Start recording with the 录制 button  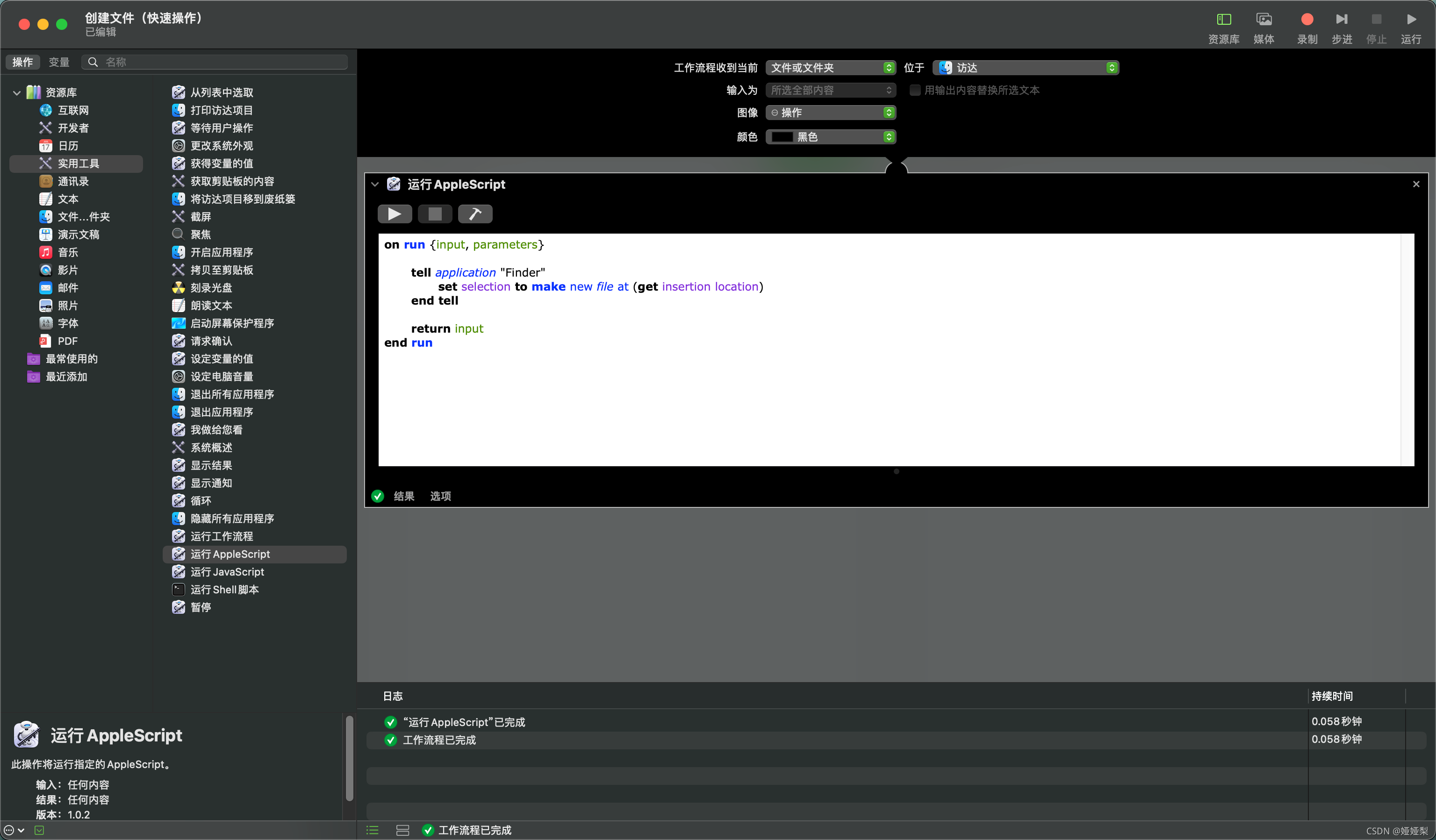[1307, 20]
